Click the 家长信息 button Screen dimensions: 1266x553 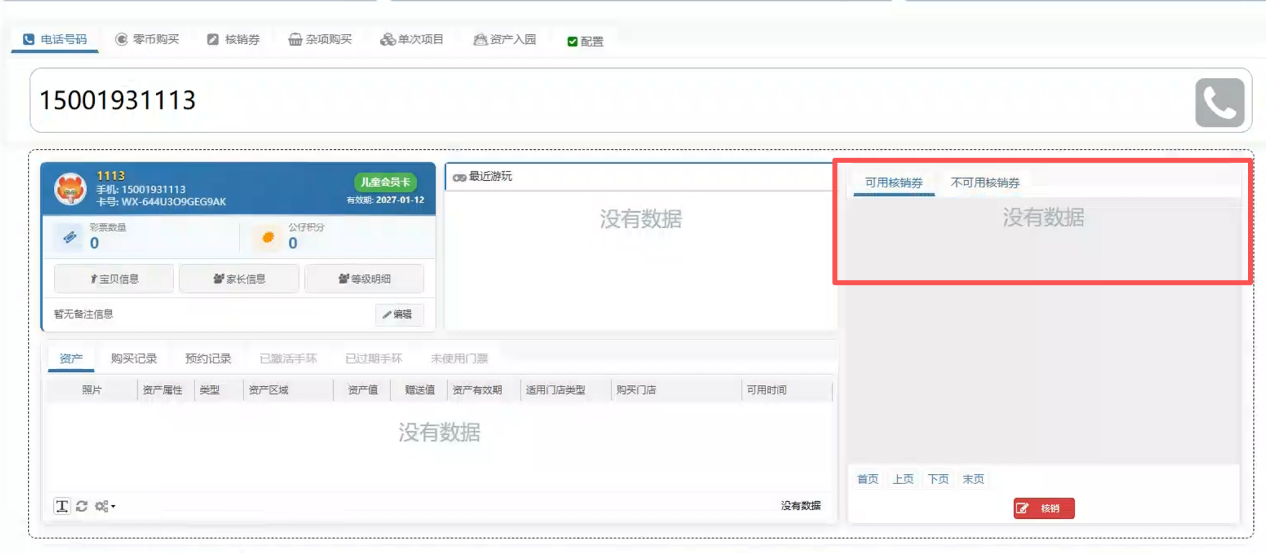coord(239,279)
